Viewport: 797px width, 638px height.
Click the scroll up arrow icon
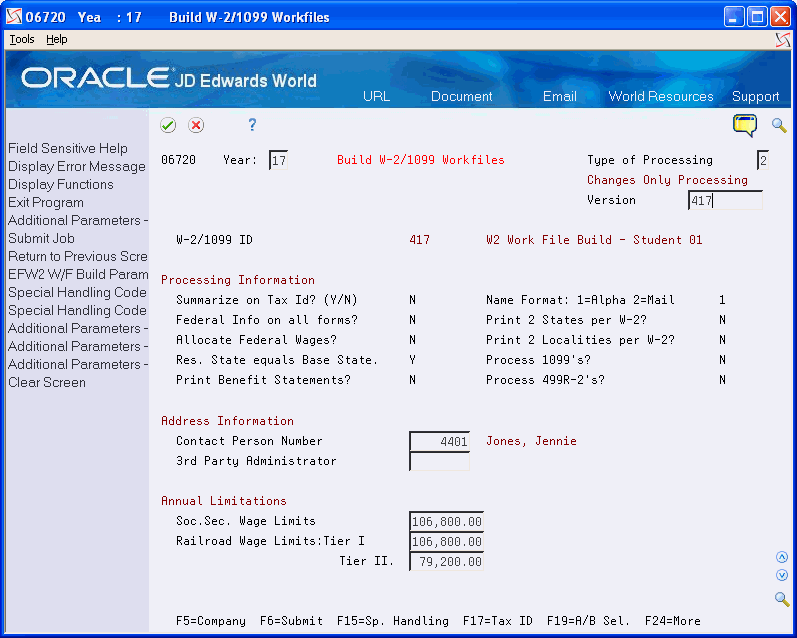(782, 557)
